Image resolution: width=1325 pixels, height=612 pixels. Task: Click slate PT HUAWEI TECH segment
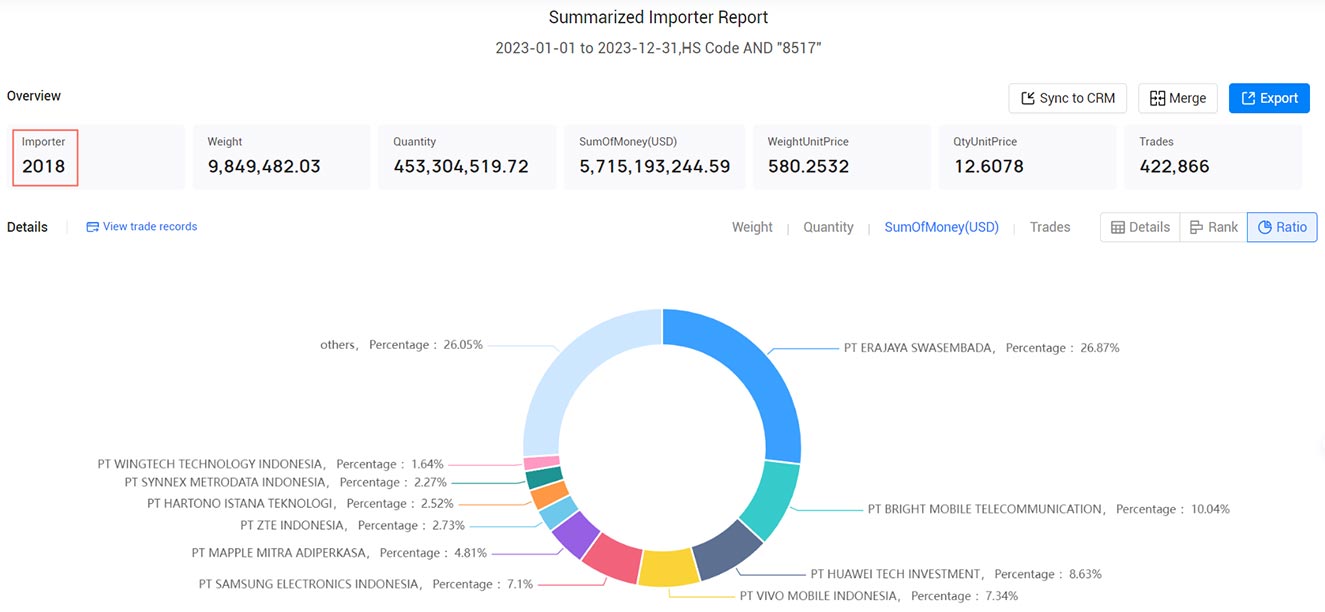pyautogui.click(x=728, y=553)
